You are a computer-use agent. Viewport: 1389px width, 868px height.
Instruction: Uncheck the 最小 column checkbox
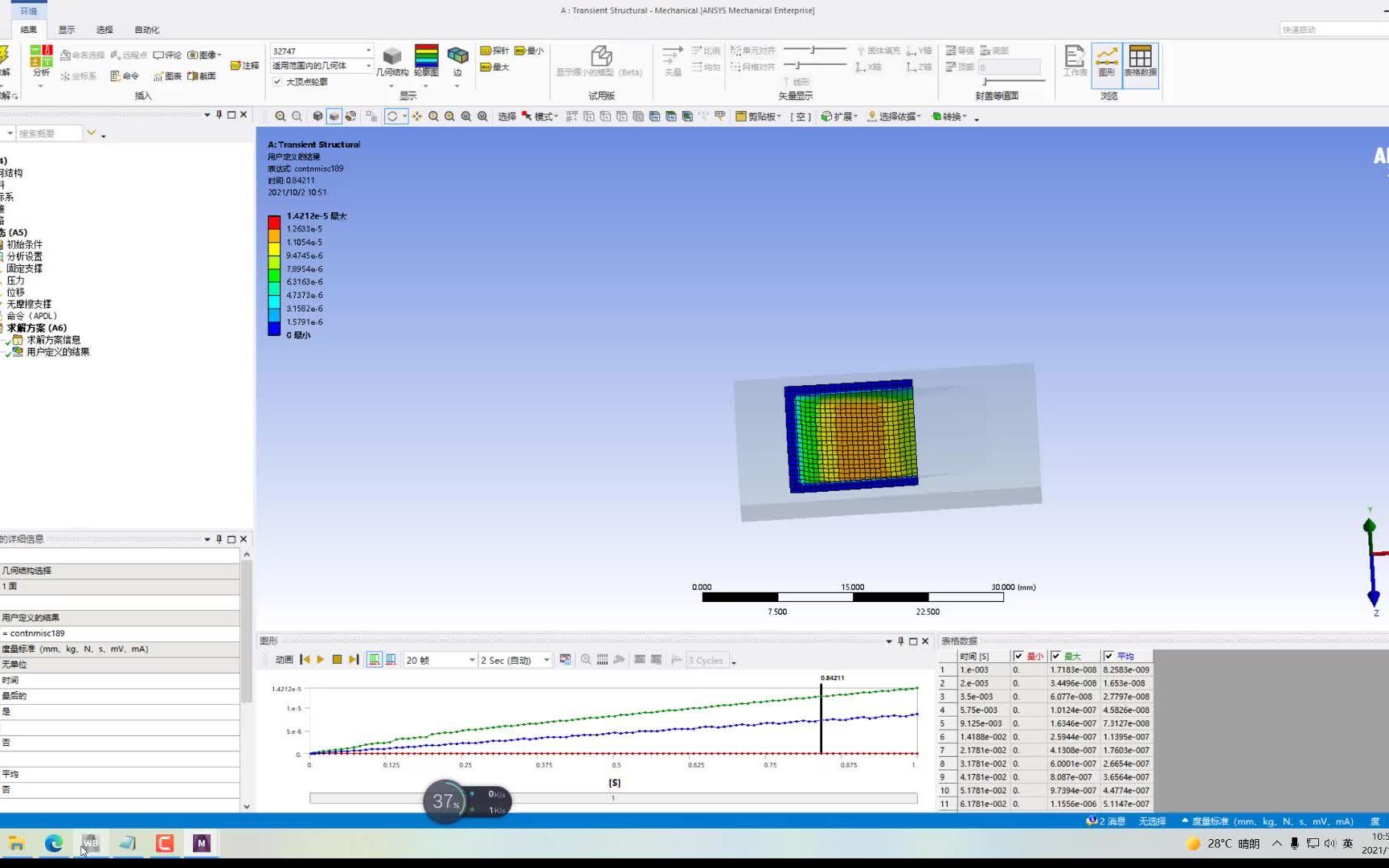tap(1018, 657)
